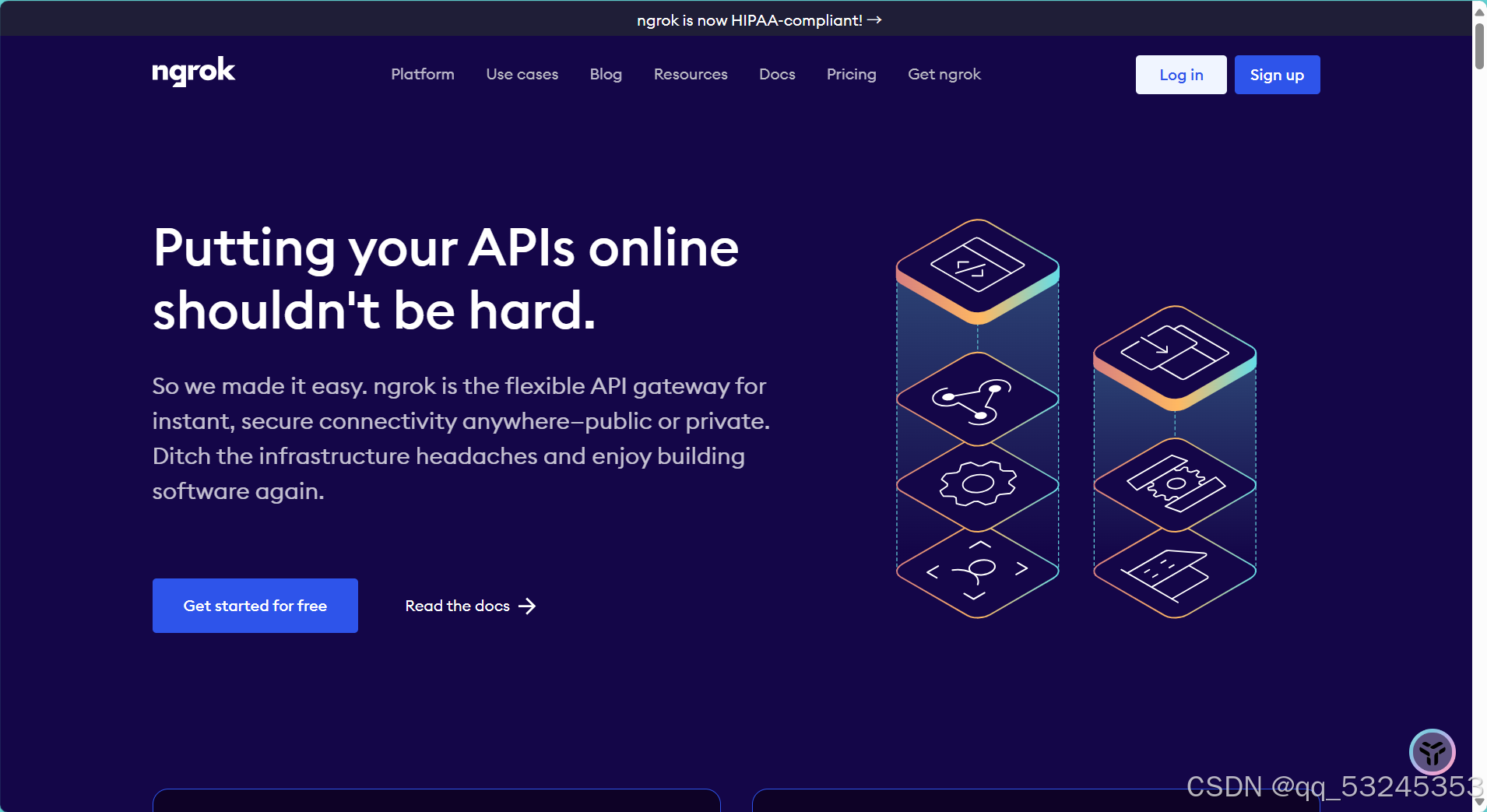Open the Resources menu
The width and height of the screenshot is (1487, 812).
click(691, 74)
